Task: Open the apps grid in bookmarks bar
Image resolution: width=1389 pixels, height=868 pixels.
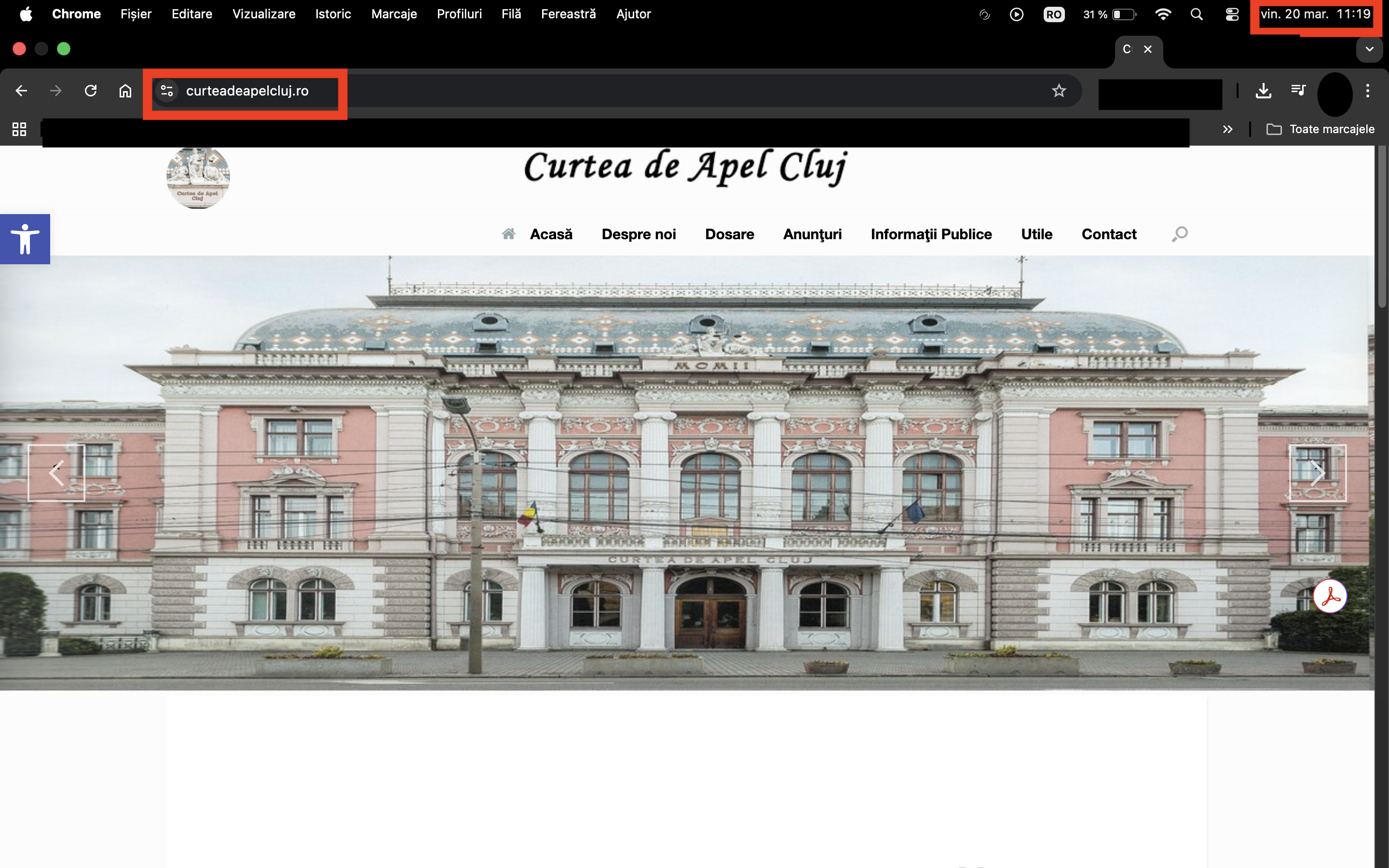Action: pyautogui.click(x=19, y=129)
